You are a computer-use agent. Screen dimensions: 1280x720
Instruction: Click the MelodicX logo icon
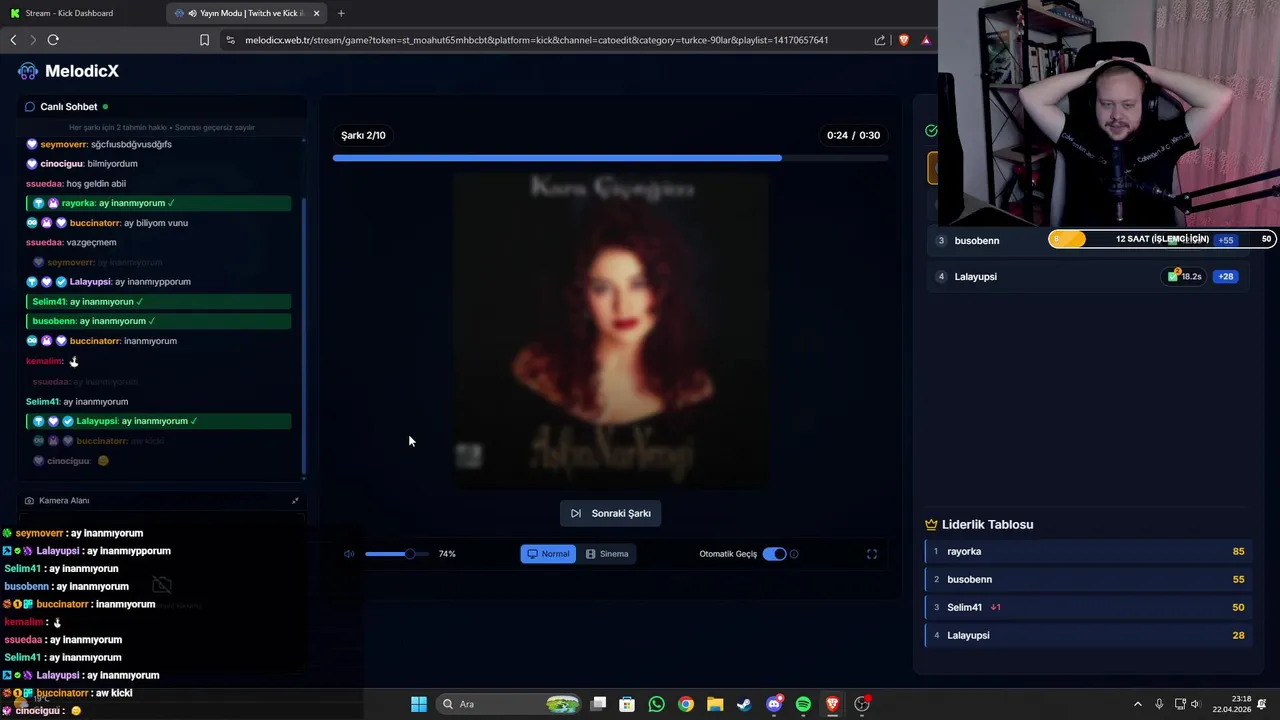28,71
